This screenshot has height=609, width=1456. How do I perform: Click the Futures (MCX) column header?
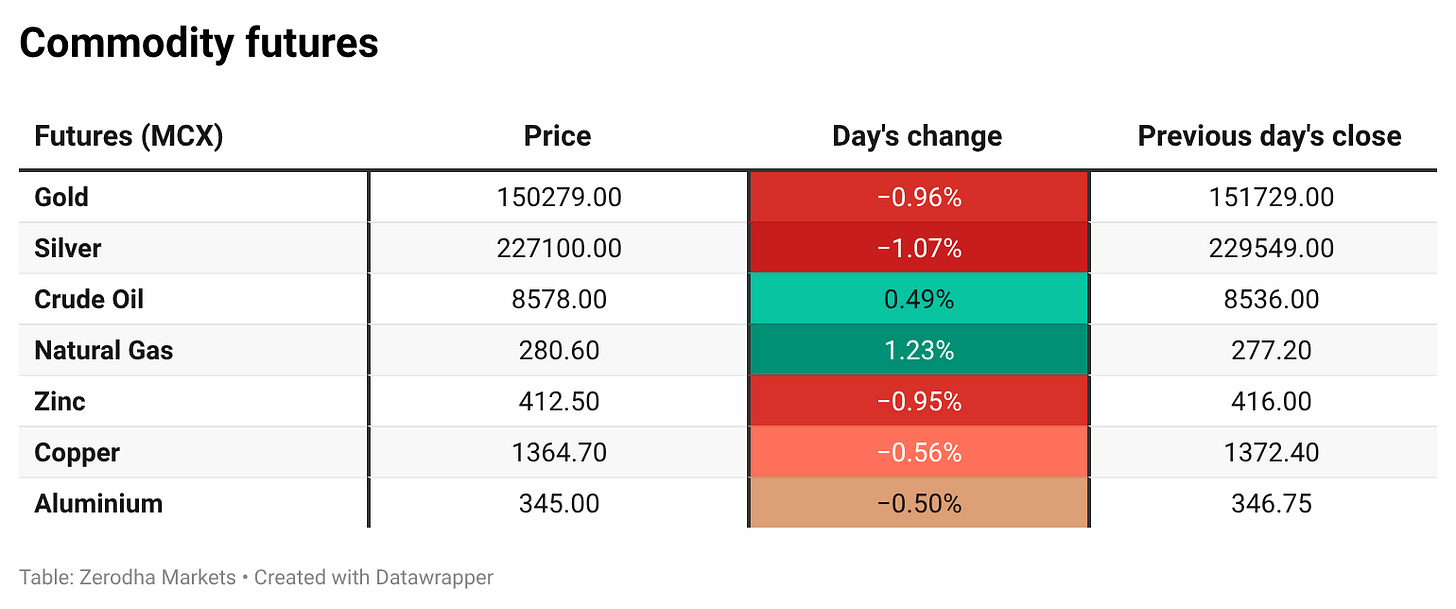point(128,136)
